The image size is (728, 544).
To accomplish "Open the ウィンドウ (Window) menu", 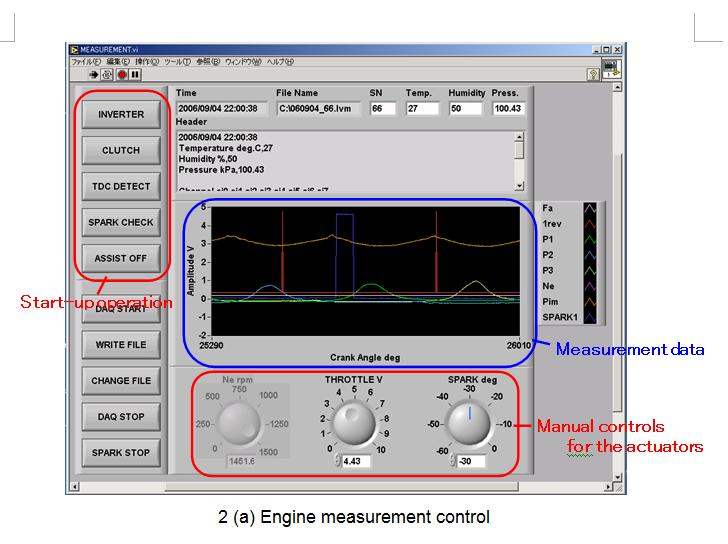I will tap(243, 62).
